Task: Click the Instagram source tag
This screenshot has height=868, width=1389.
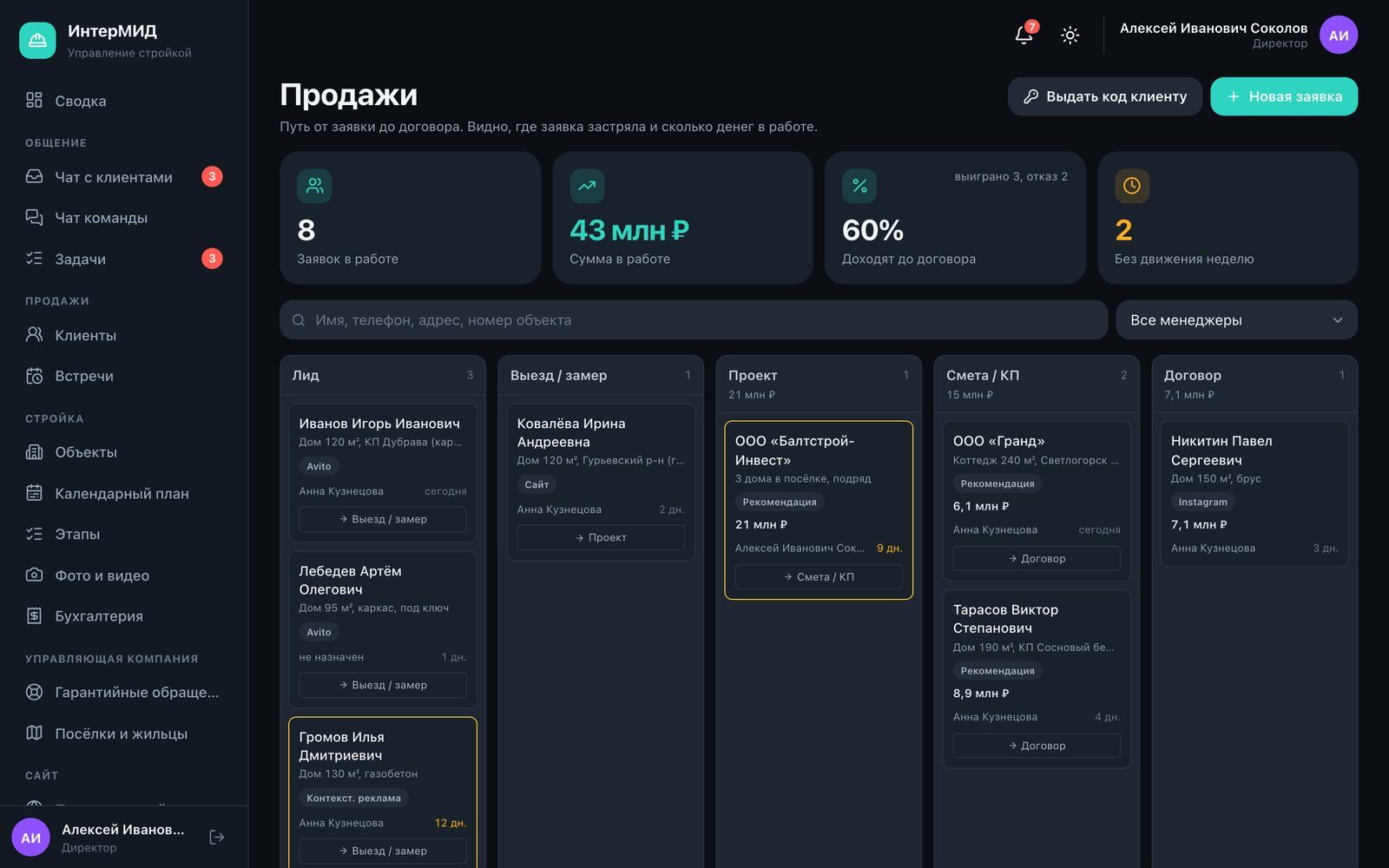Action: 1202,502
